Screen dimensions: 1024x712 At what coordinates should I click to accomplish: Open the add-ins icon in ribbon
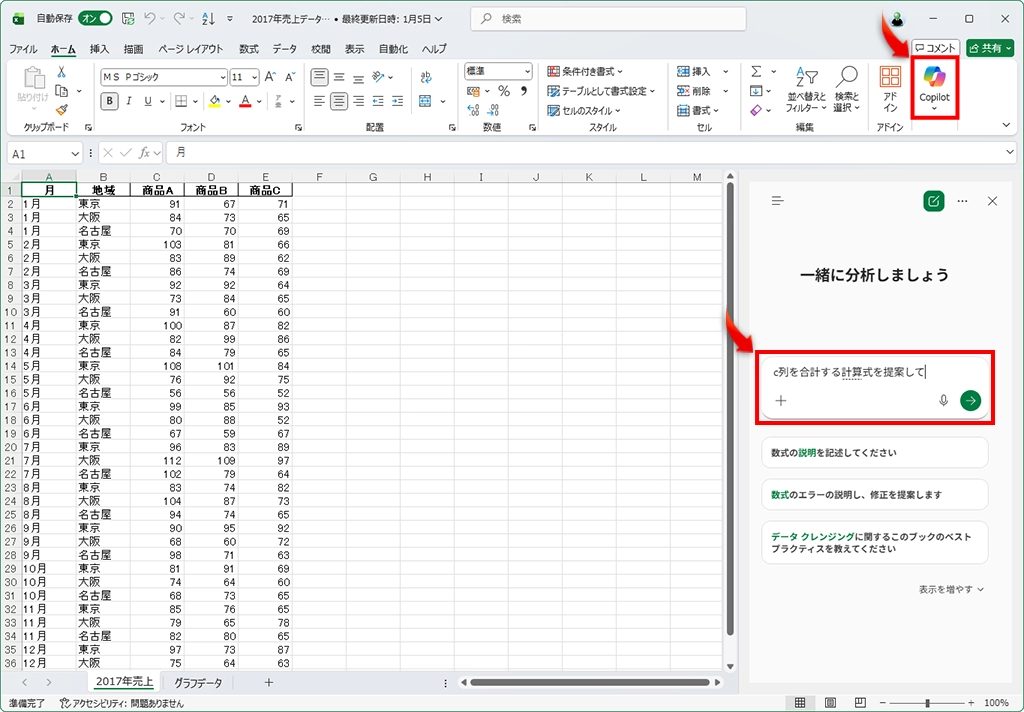coord(889,86)
